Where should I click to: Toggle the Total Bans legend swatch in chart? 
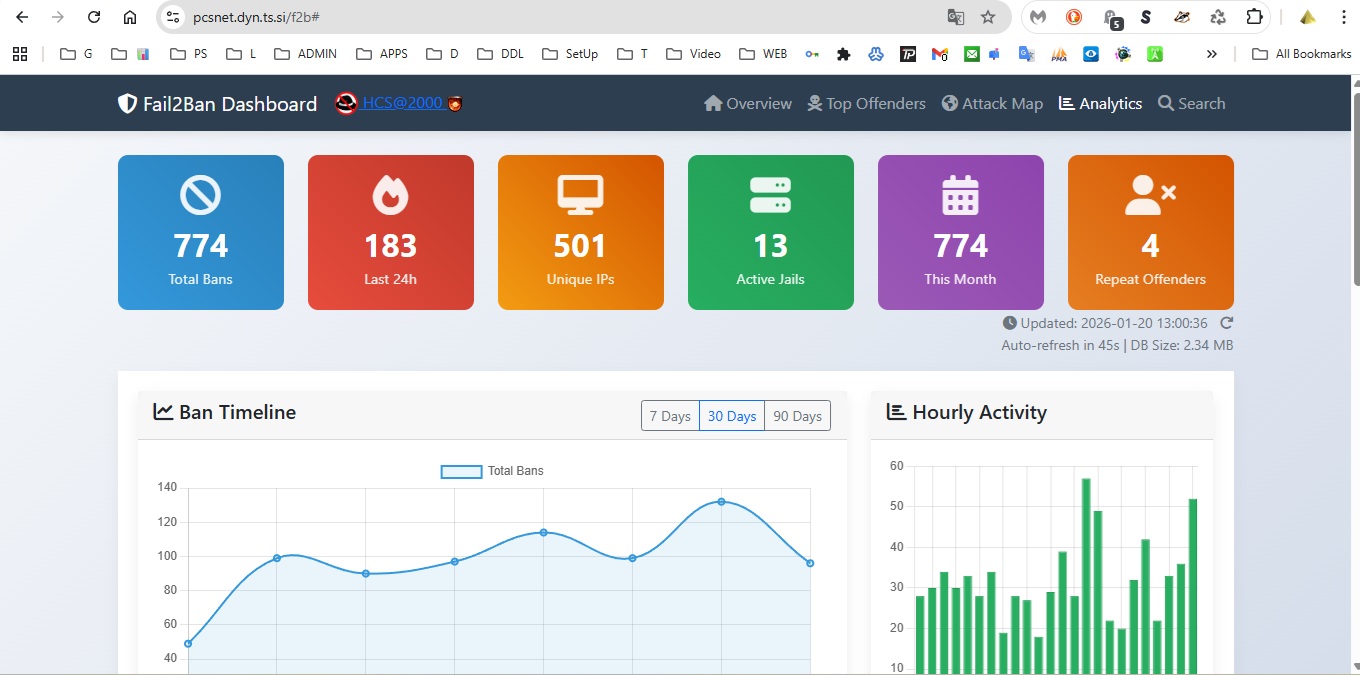pos(461,471)
